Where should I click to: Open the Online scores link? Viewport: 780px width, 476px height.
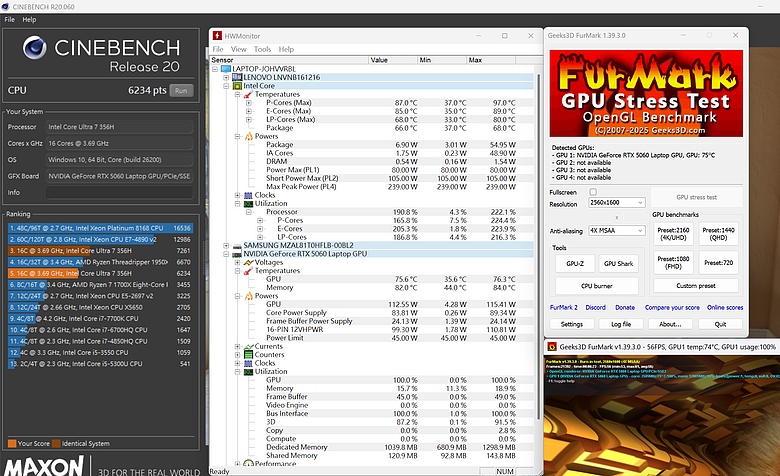[725, 307]
